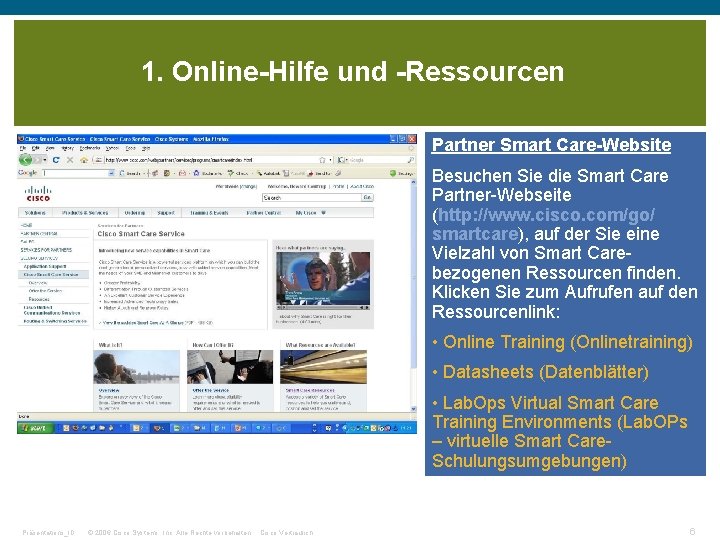Click the partner video thumbnail
This screenshot has height=540, width=720.
[323, 277]
